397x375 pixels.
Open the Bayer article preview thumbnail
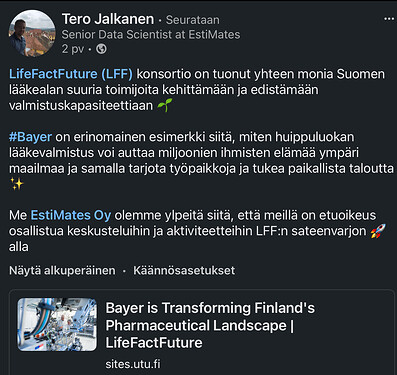tap(57, 324)
